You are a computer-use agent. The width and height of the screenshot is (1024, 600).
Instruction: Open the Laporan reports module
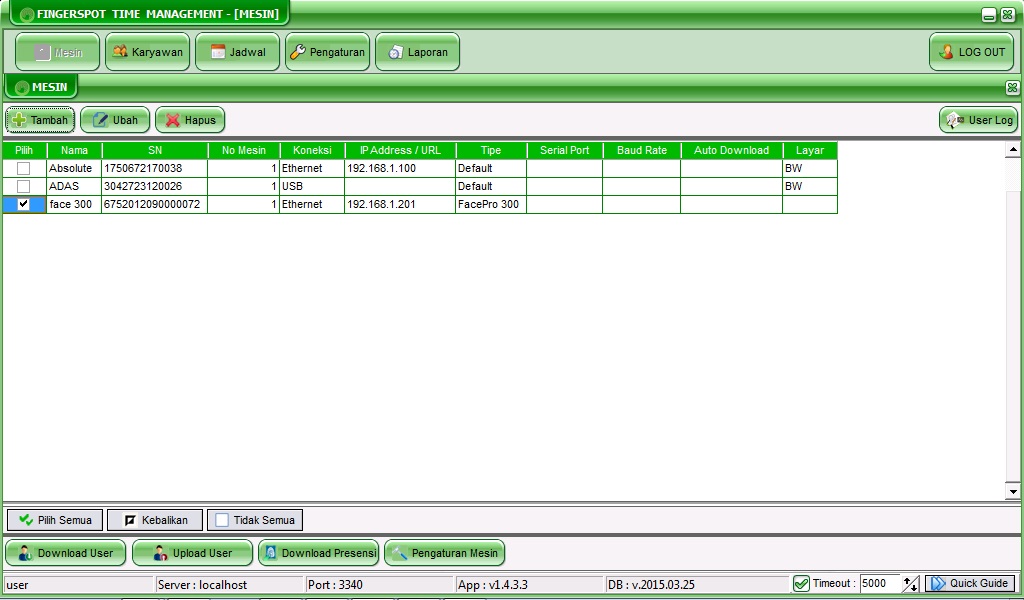418,52
